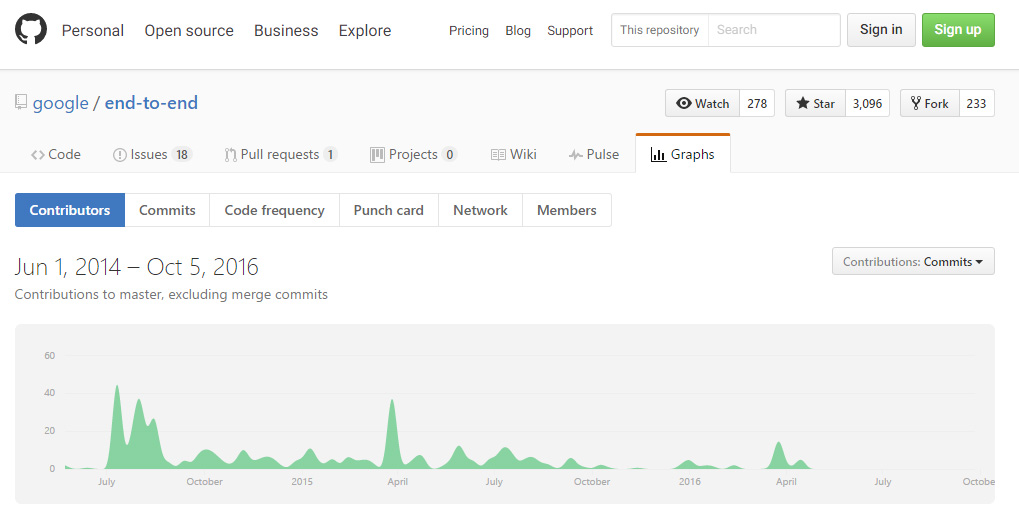Click the 2016 label on graph axis
Image resolution: width=1019 pixels, height=523 pixels.
pyautogui.click(x=690, y=481)
